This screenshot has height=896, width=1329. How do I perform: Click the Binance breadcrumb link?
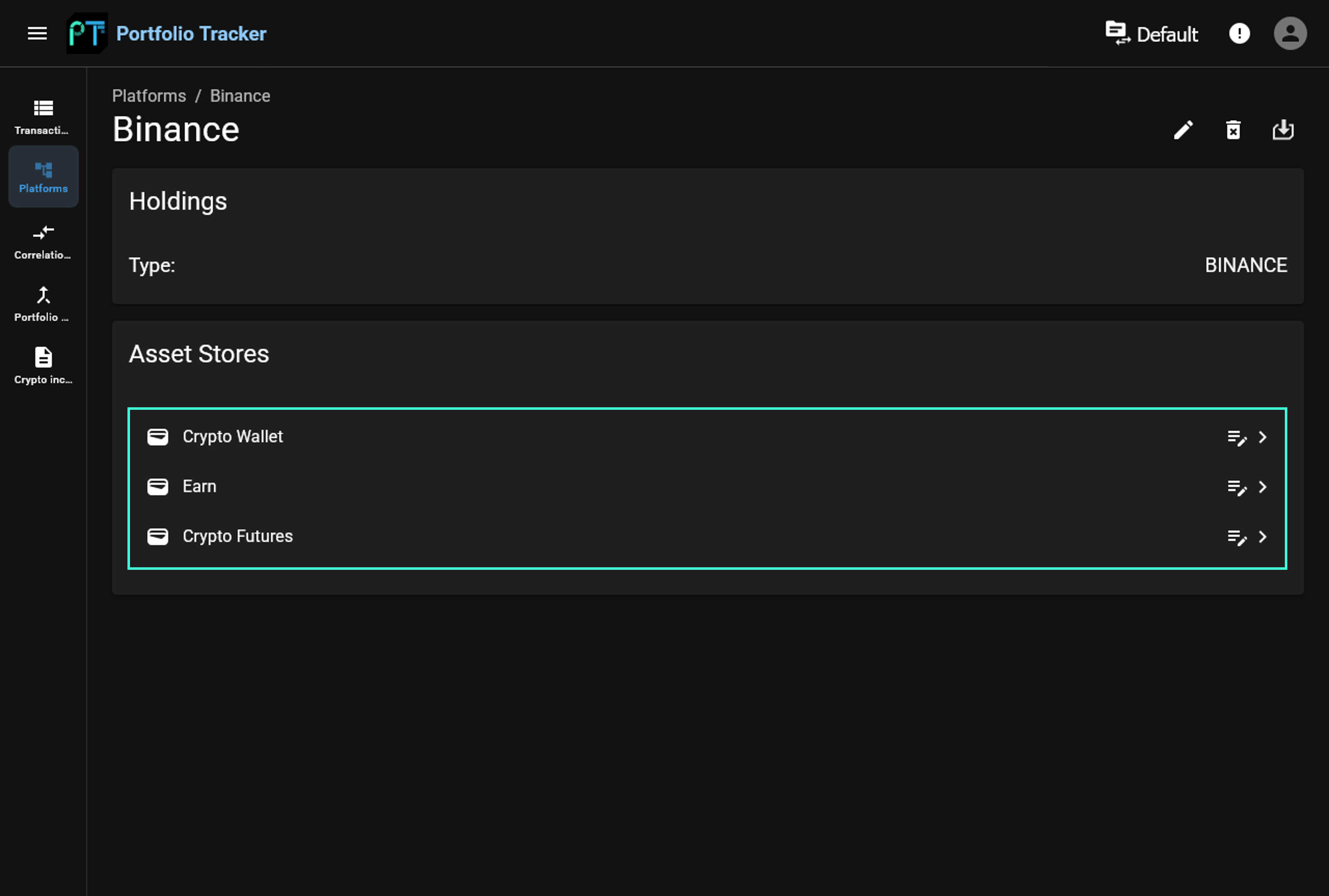240,96
